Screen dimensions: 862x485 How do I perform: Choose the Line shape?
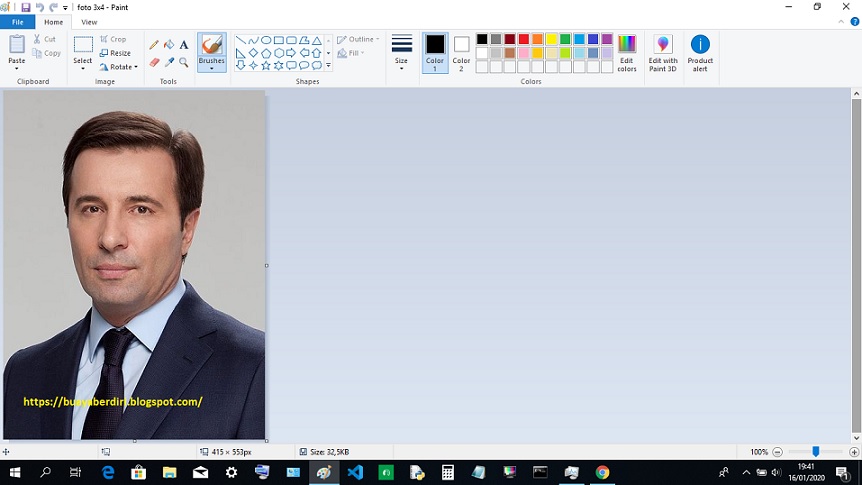click(240, 40)
